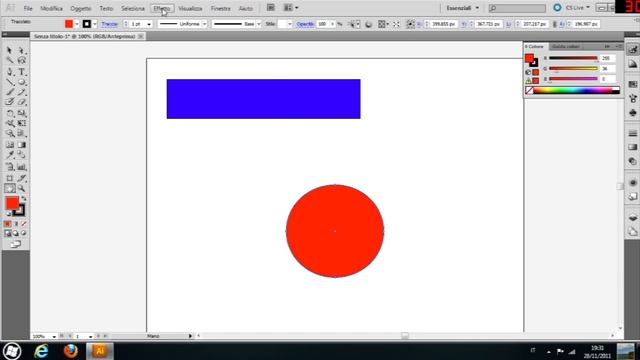Select the Symbol Sprayer tool
640x360 pixels.
pos(9,167)
